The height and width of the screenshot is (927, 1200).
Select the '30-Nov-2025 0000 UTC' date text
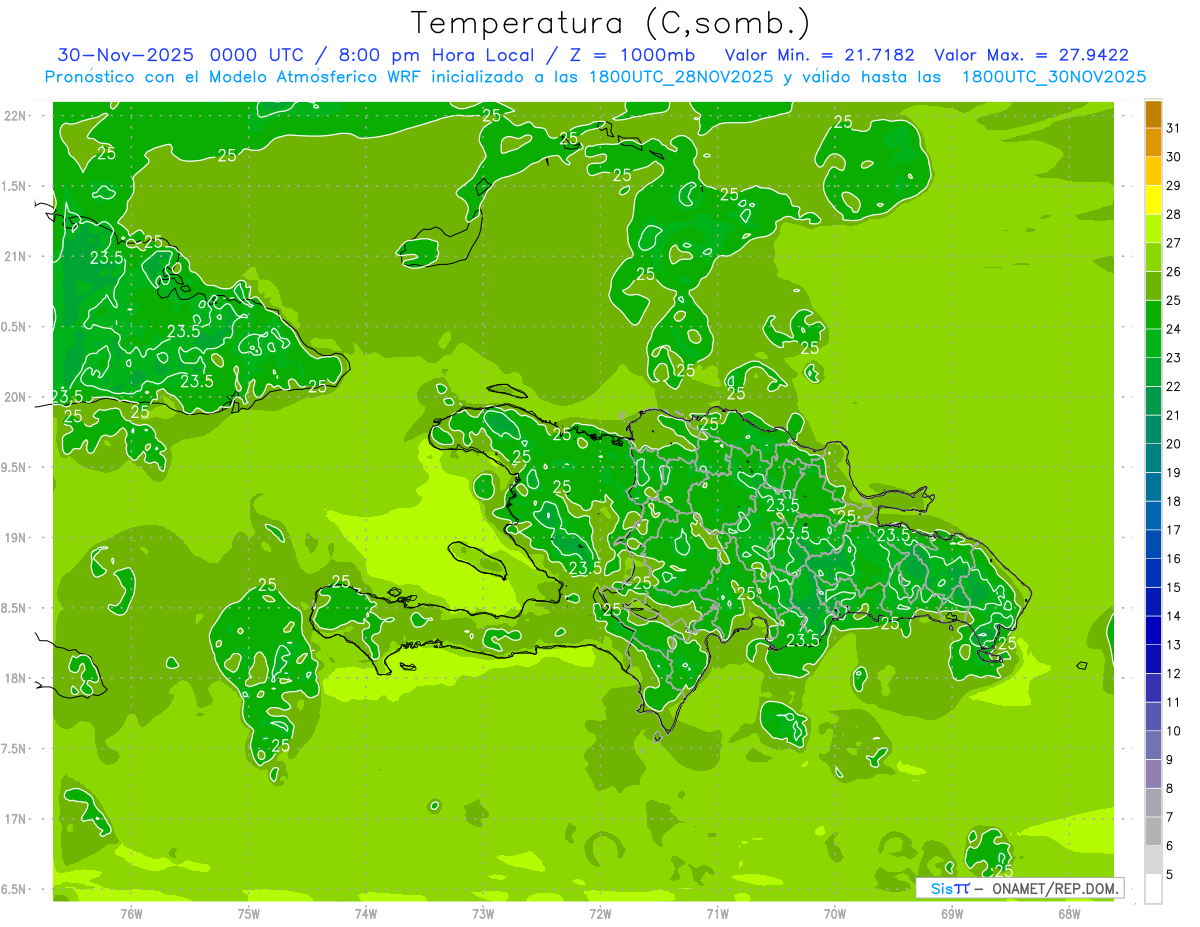click(x=179, y=55)
